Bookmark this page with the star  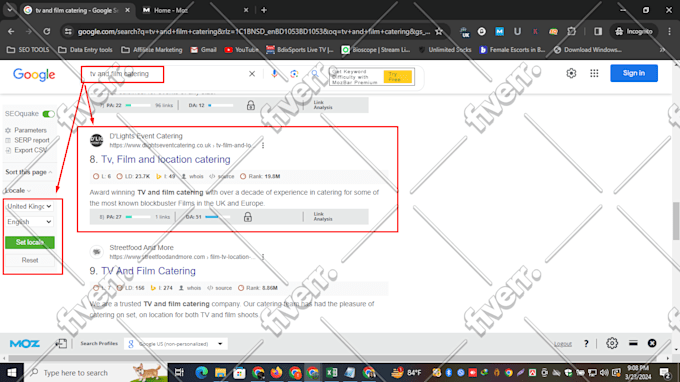pos(439,31)
